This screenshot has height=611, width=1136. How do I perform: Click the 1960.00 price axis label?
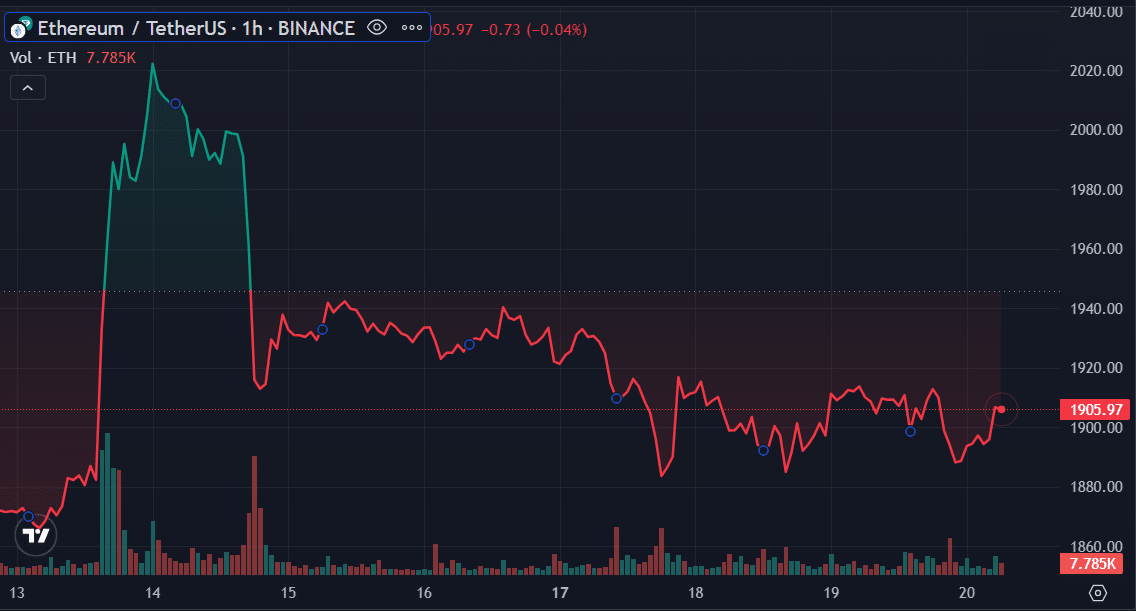click(1096, 249)
